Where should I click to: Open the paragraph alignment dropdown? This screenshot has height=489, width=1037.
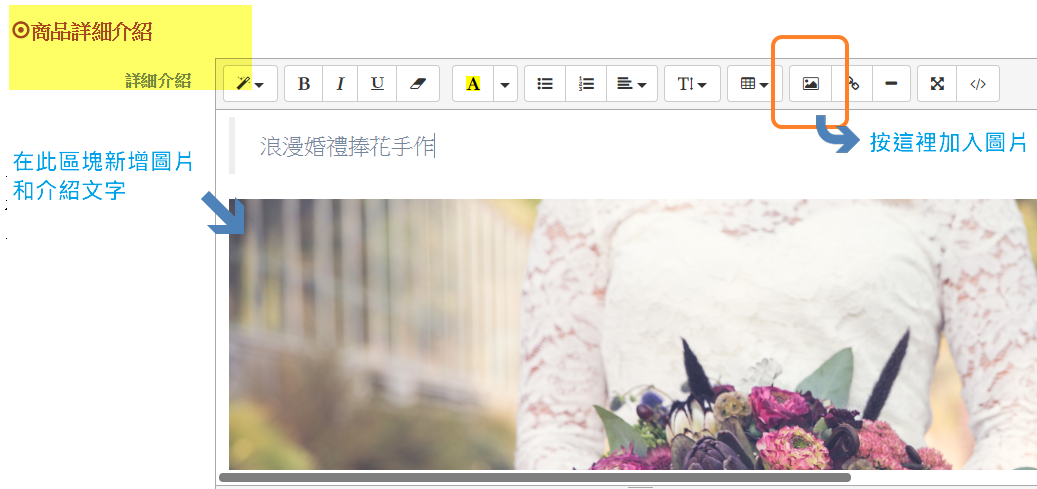[632, 83]
